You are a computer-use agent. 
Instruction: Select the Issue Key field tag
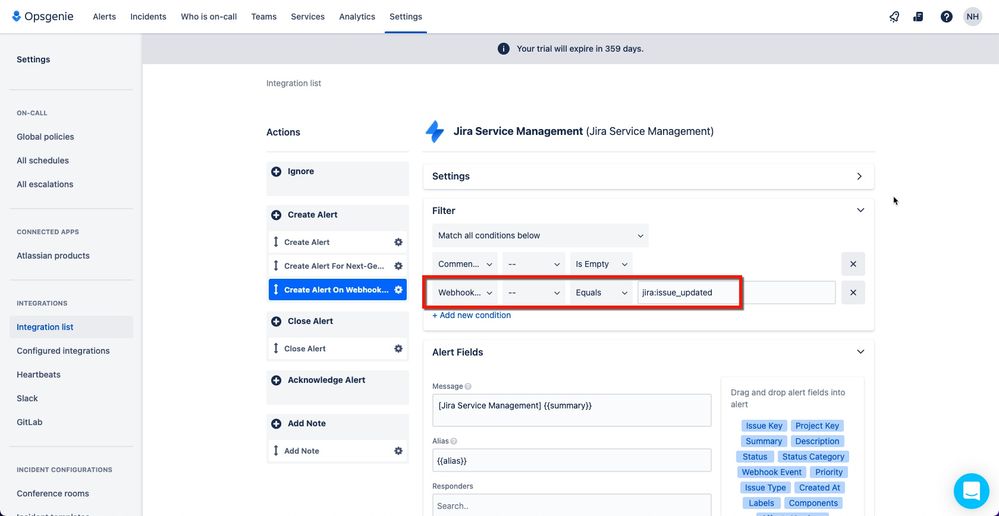(765, 426)
